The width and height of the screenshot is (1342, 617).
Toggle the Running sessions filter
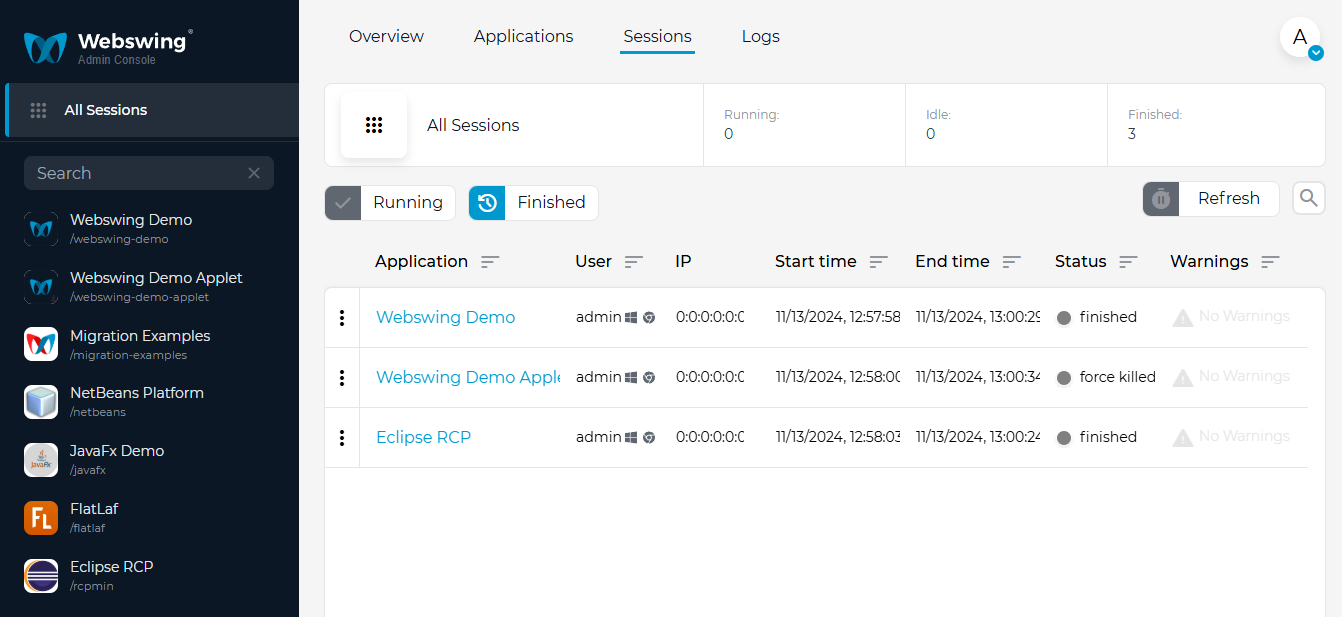[390, 202]
